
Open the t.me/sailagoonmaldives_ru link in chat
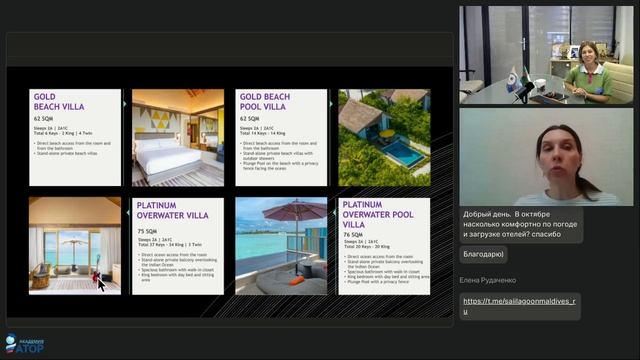click(x=519, y=306)
